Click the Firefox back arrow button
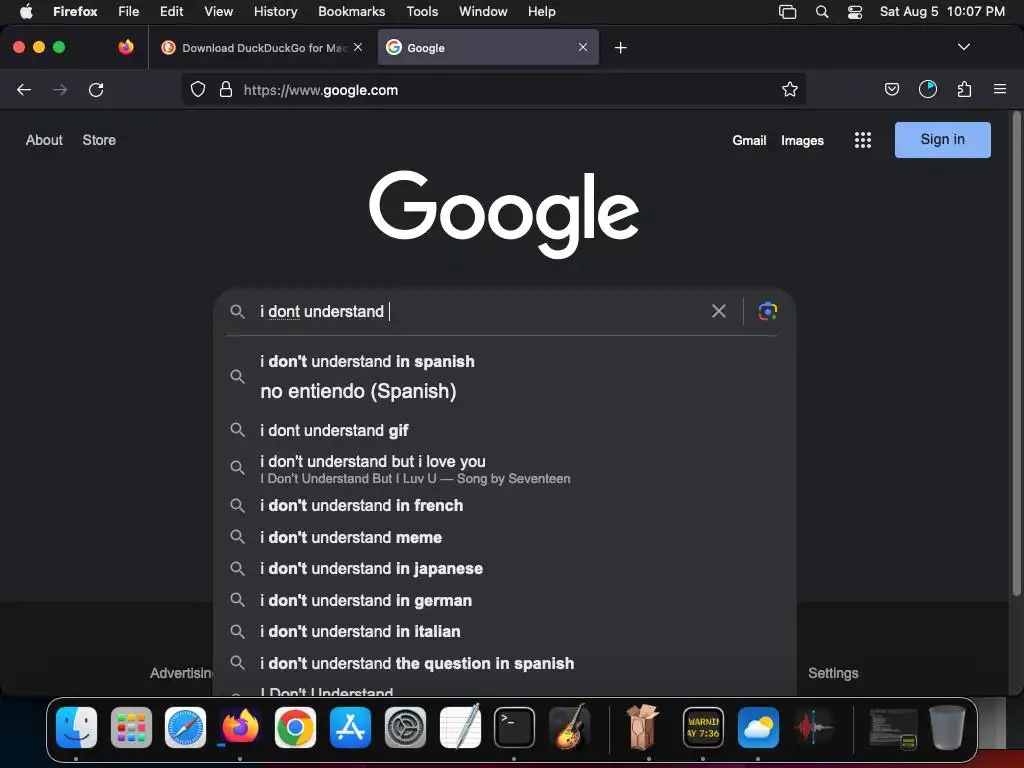This screenshot has height=768, width=1024. [24, 89]
